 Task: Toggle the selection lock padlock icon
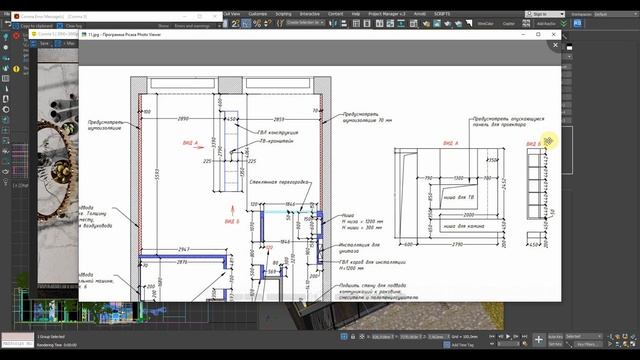pos(353,337)
